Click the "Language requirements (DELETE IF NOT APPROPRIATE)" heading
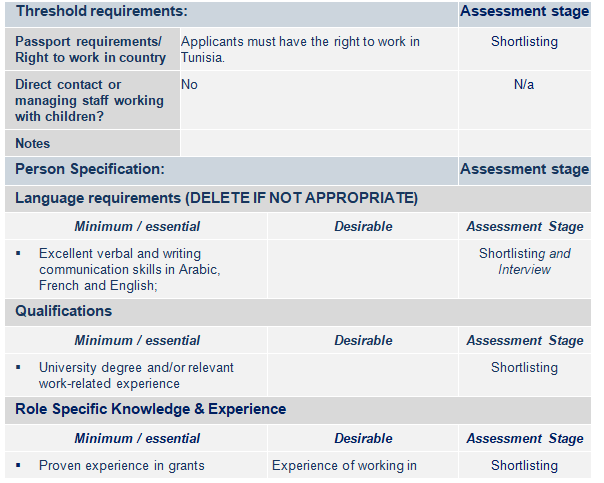604x483 pixels. point(216,198)
